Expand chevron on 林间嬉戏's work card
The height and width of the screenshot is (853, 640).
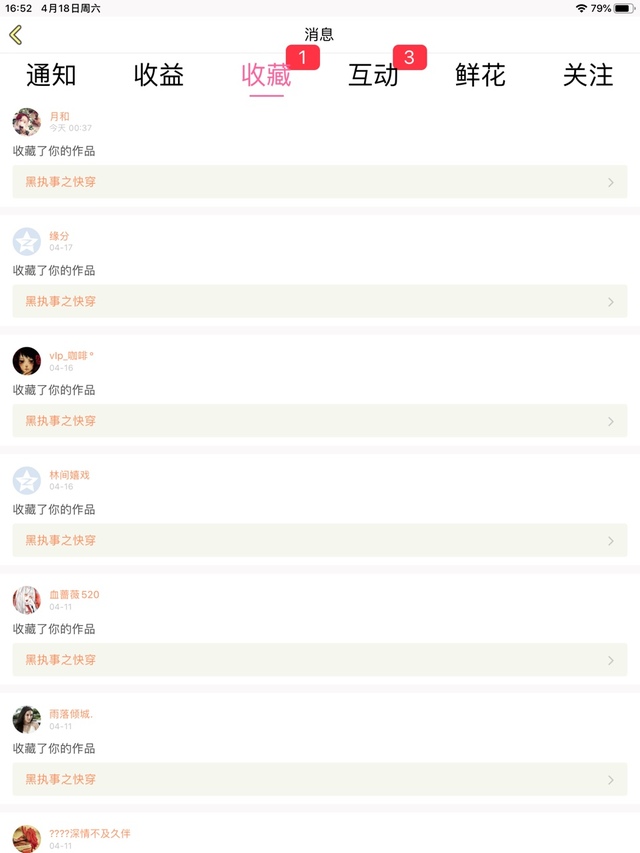(611, 541)
